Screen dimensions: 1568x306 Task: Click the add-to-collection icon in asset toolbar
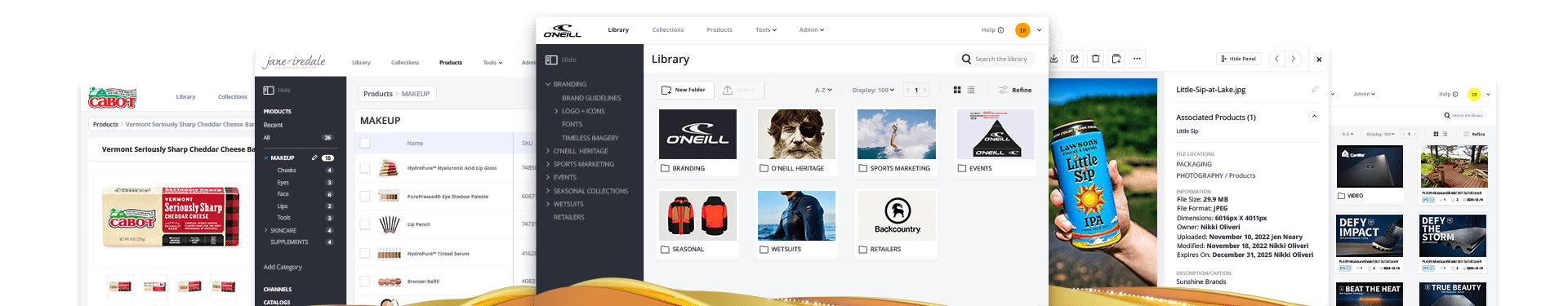(1116, 59)
